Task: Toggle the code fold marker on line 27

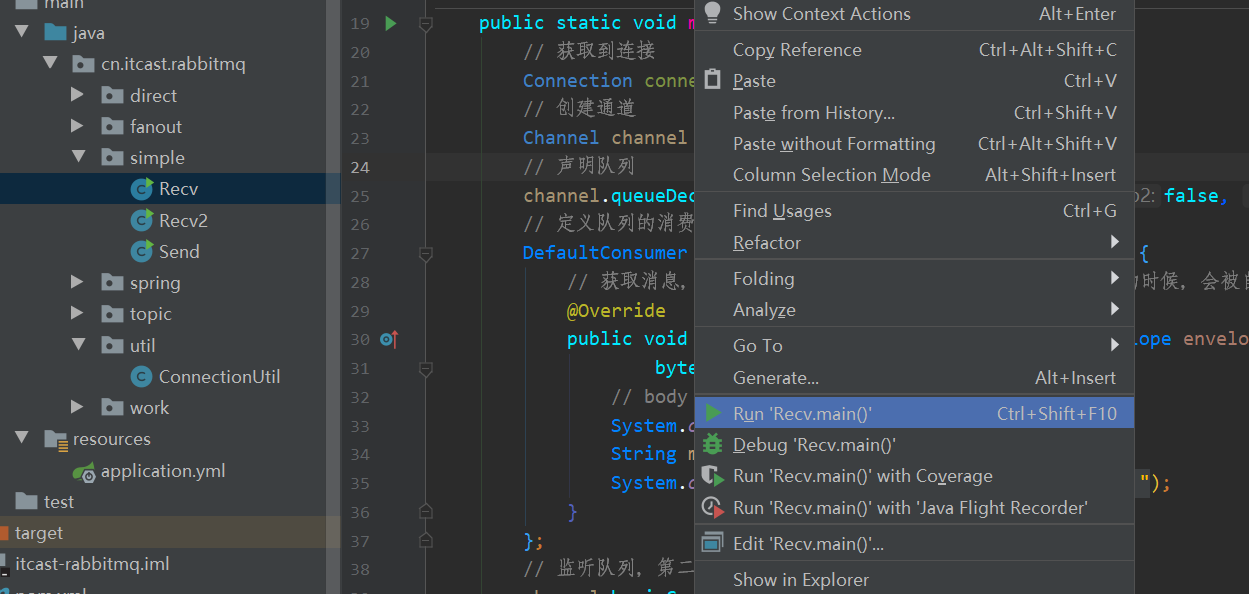Action: [x=425, y=253]
